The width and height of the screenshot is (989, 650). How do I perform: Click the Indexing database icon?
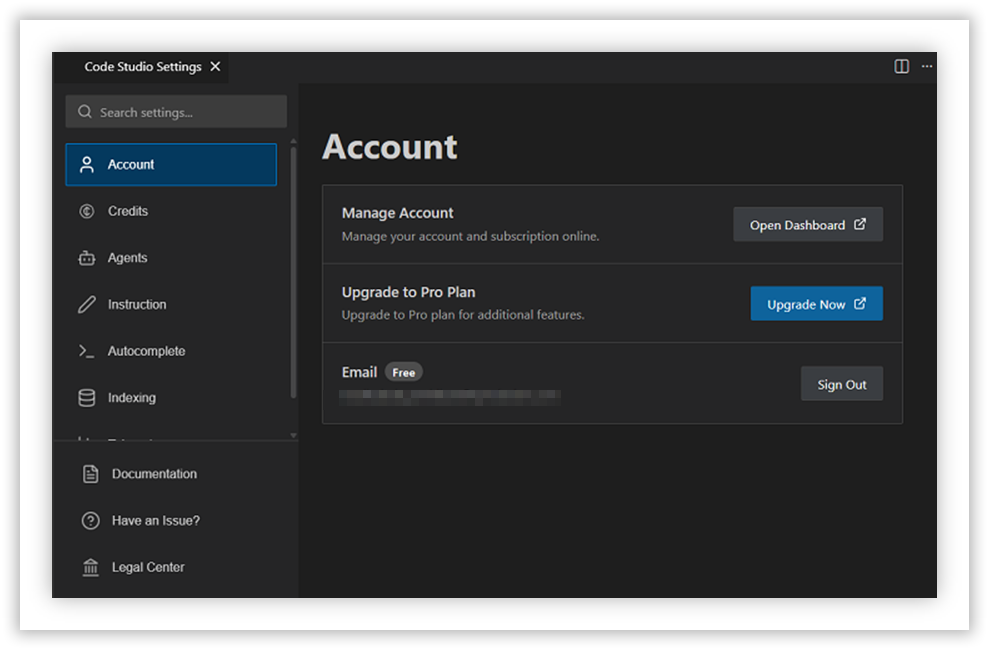[89, 397]
